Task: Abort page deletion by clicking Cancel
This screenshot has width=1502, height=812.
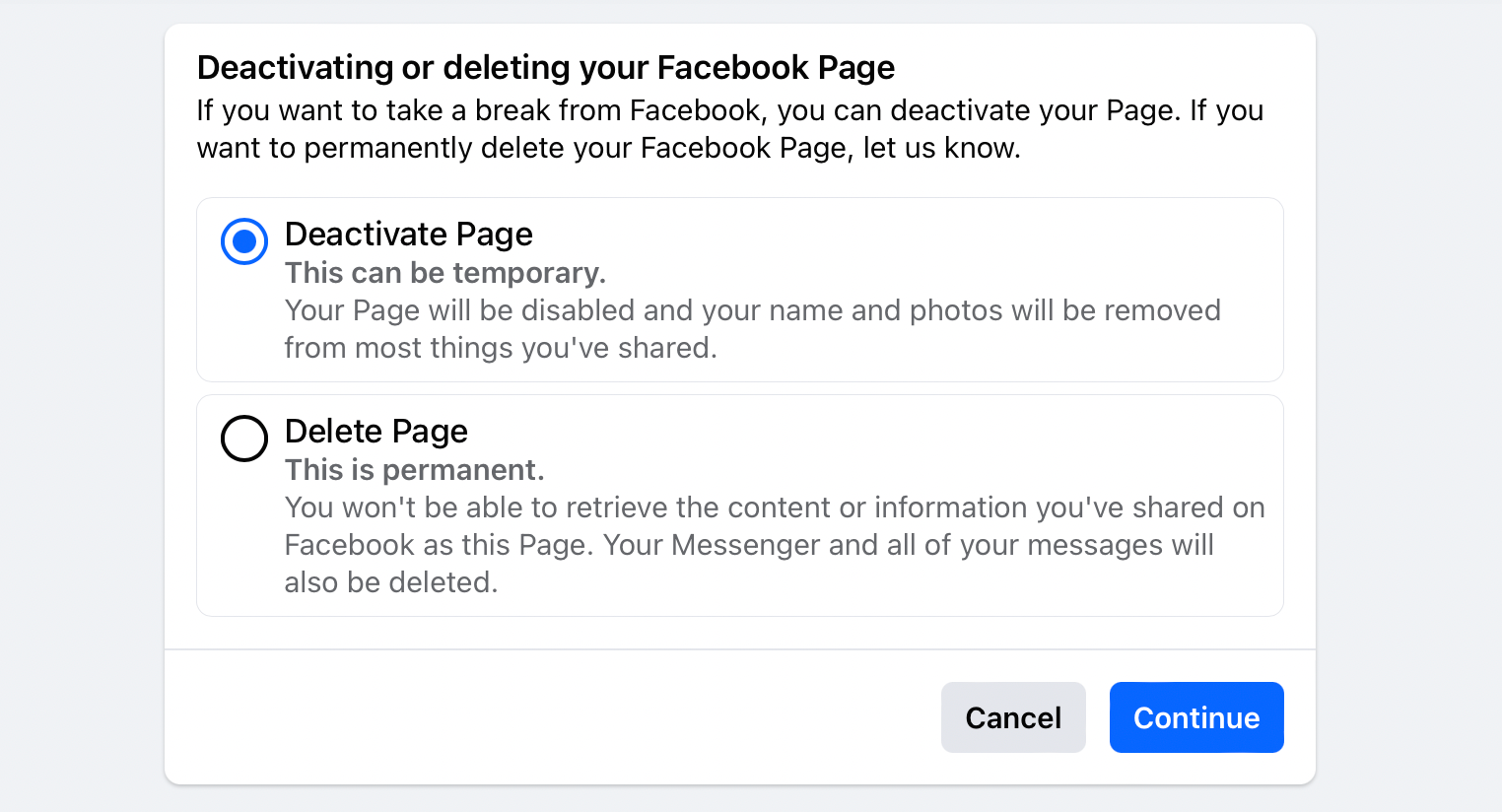Action: pyautogui.click(x=1013, y=717)
